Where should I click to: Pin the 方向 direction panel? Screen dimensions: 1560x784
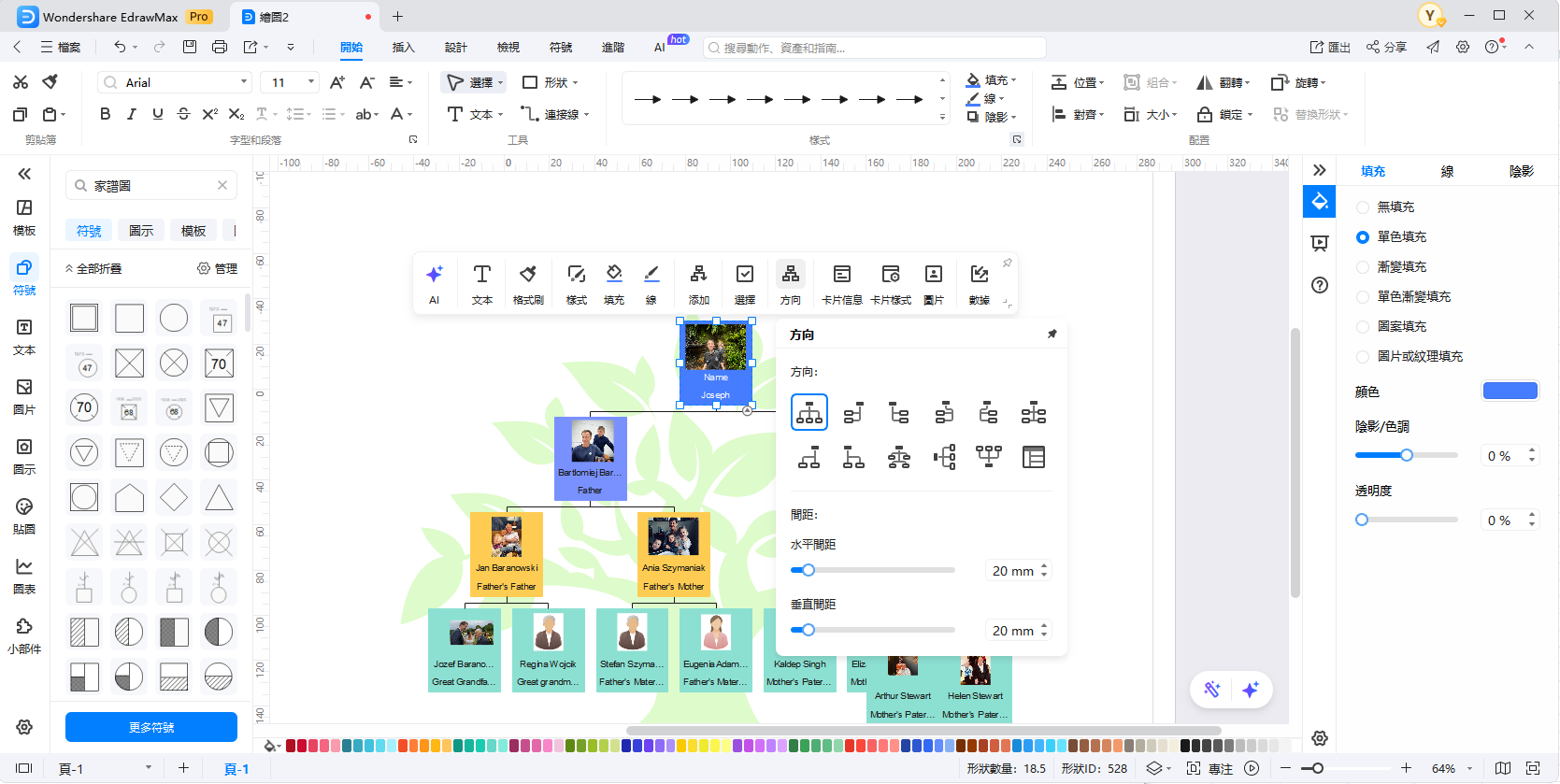[x=1052, y=334]
